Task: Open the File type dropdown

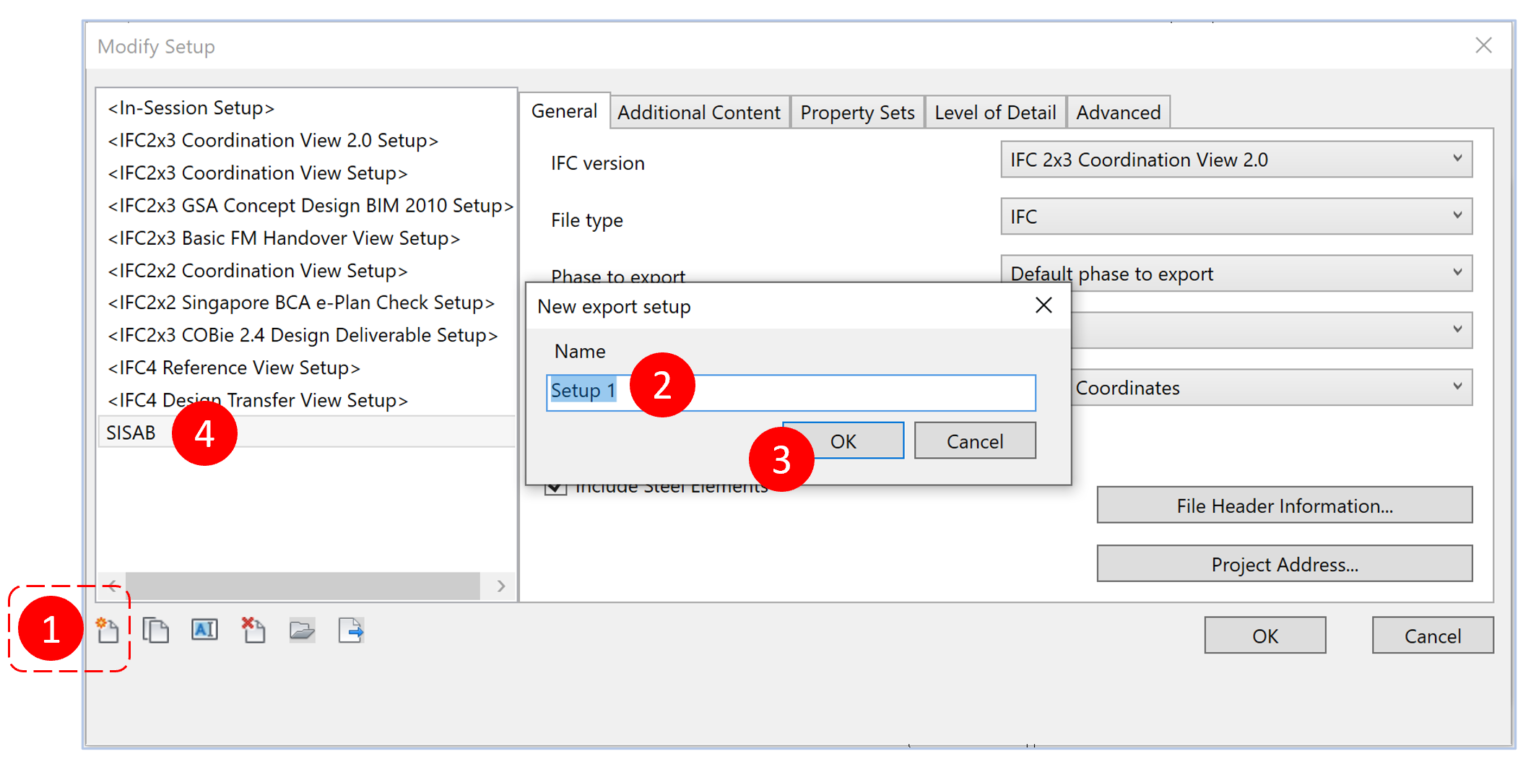Action: pos(1236,216)
